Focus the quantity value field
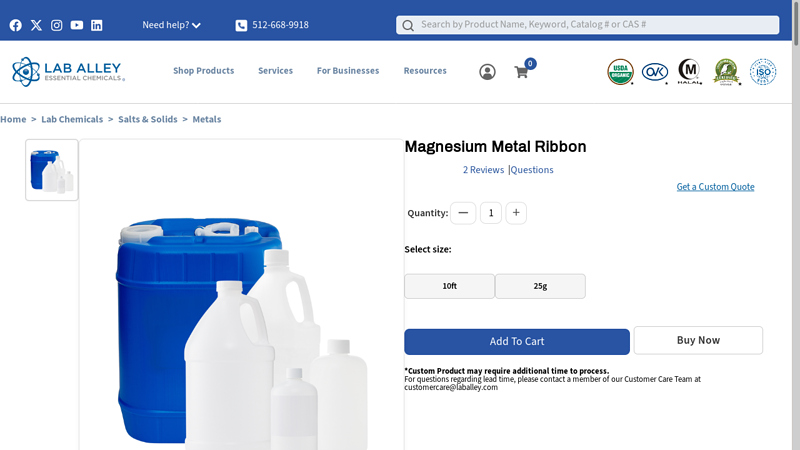The height and width of the screenshot is (450, 800). pyautogui.click(x=491, y=213)
